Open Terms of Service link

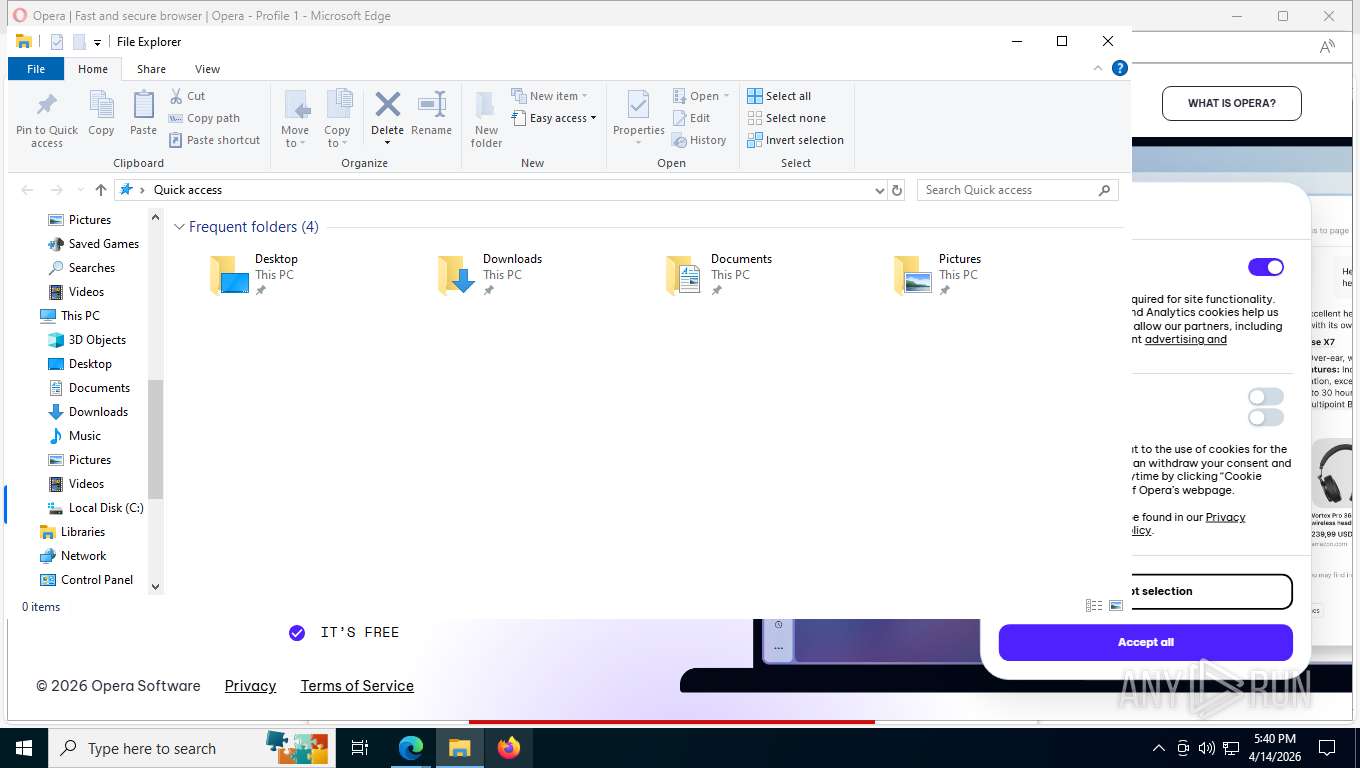357,686
